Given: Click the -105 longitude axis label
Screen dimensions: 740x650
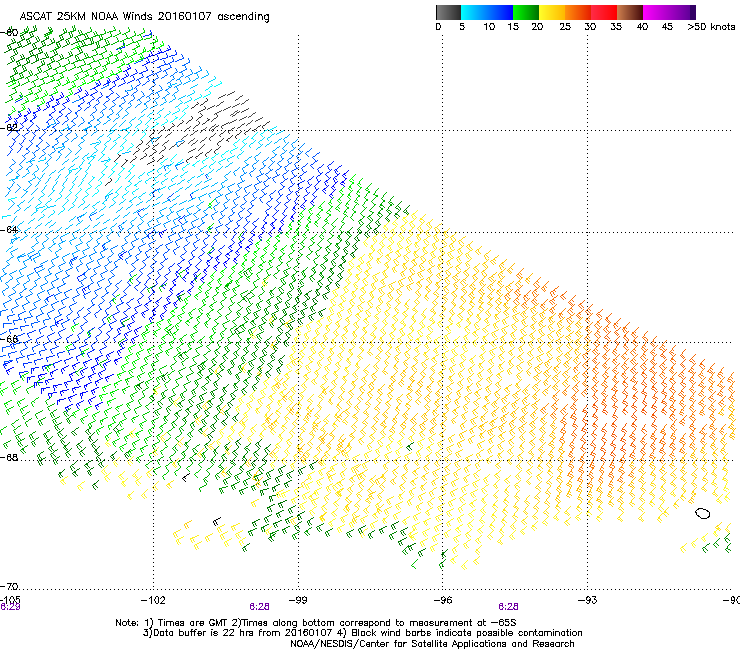Looking at the screenshot, I should pyautogui.click(x=10, y=600).
